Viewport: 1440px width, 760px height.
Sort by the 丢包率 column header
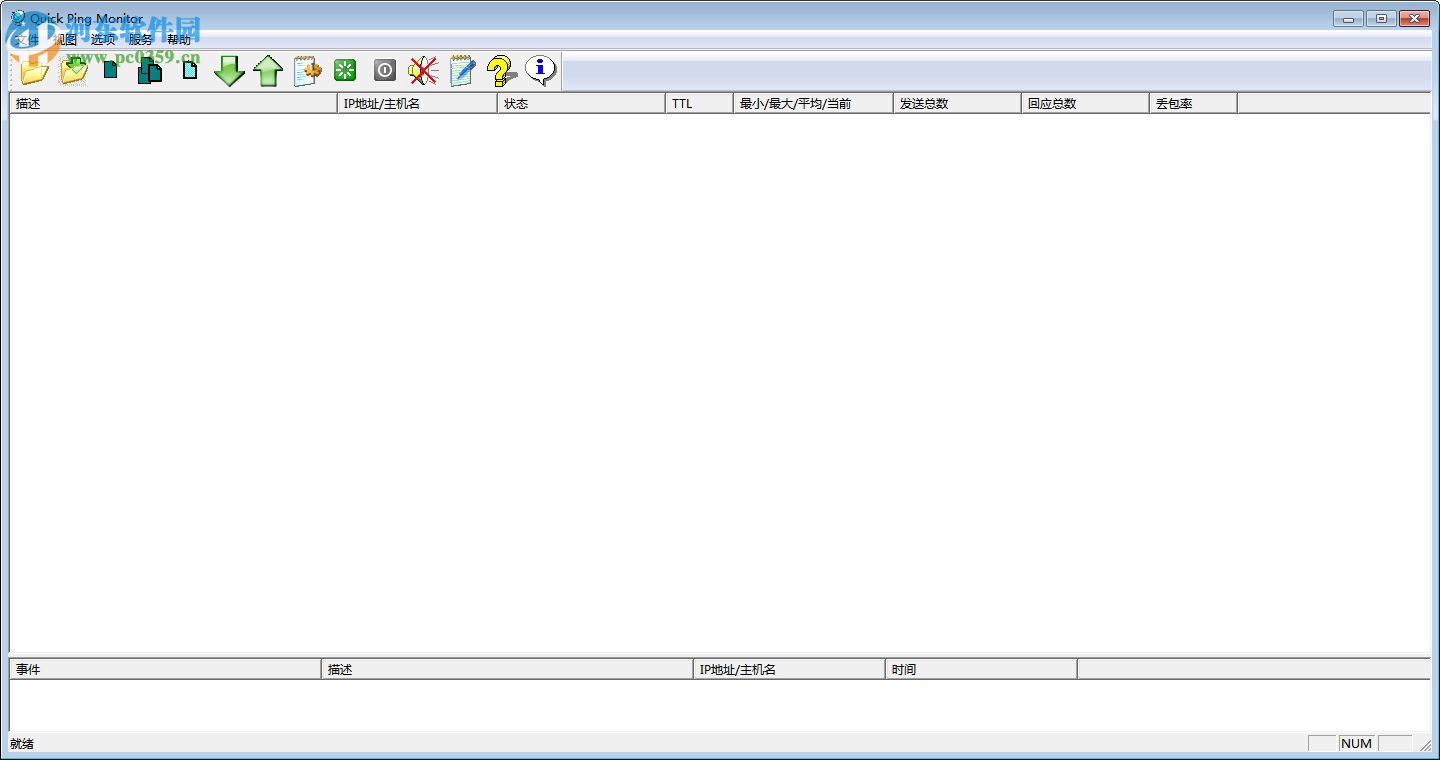click(1192, 102)
